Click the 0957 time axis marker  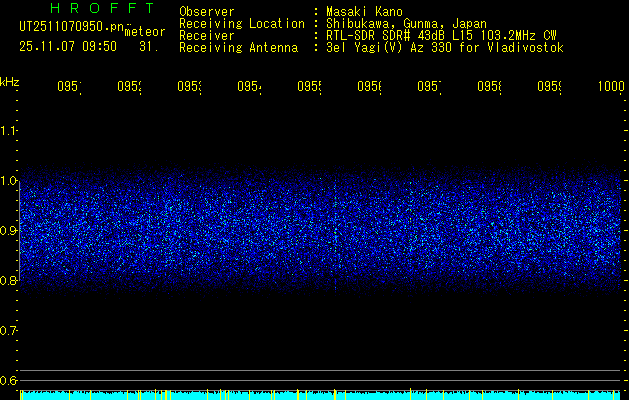(429, 86)
